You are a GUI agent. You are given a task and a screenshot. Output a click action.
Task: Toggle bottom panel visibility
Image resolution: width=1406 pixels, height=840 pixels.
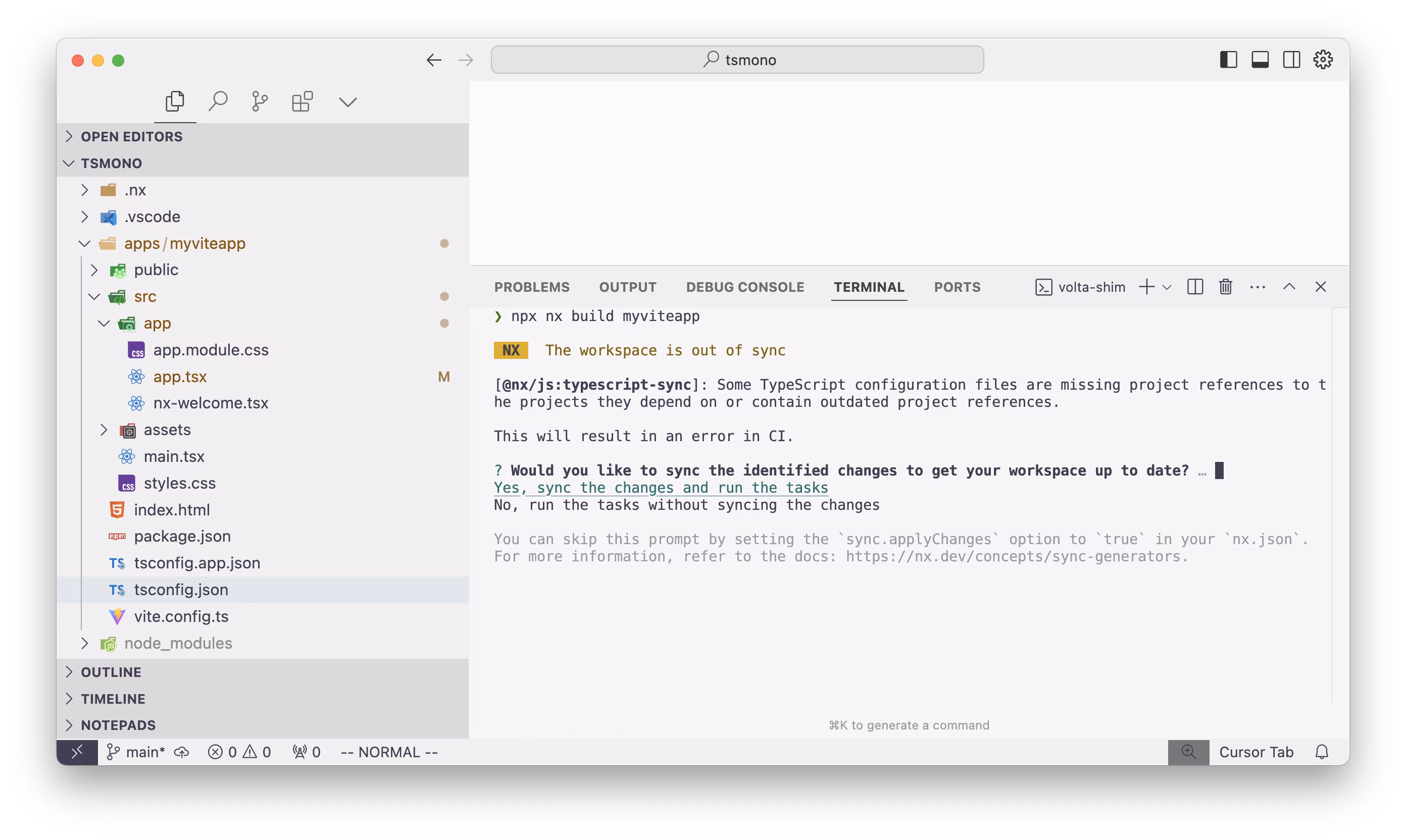pyautogui.click(x=1260, y=60)
